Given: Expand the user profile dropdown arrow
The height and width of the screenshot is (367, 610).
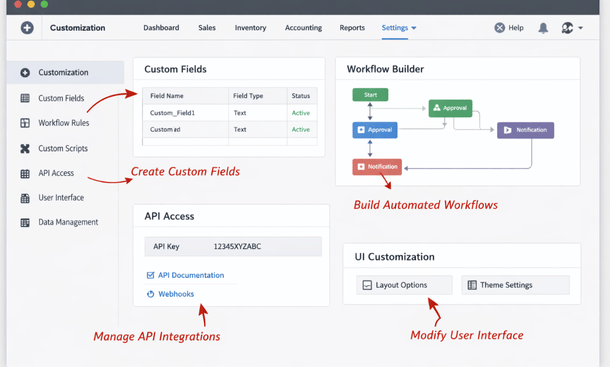Looking at the screenshot, I should click(580, 28).
